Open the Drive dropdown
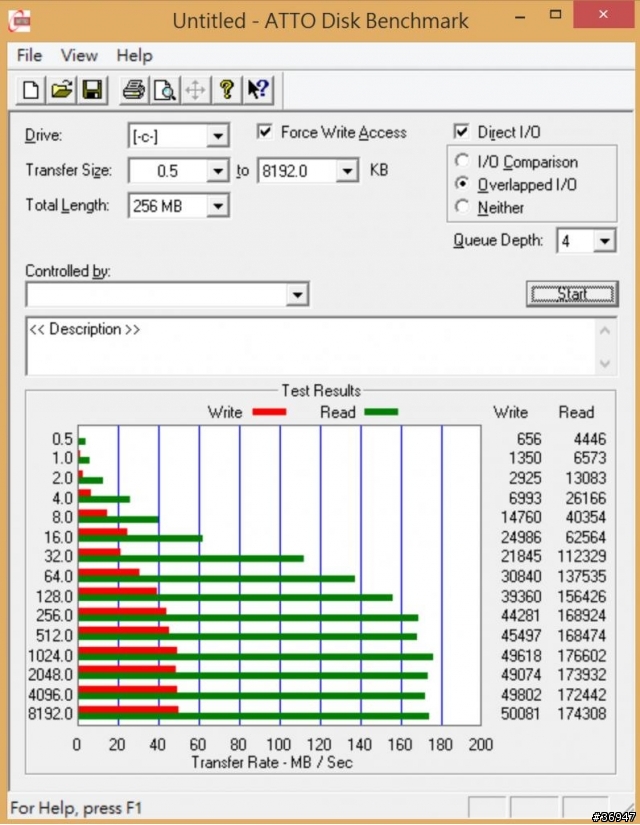Screen dimensions: 640x825 pyautogui.click(x=217, y=136)
